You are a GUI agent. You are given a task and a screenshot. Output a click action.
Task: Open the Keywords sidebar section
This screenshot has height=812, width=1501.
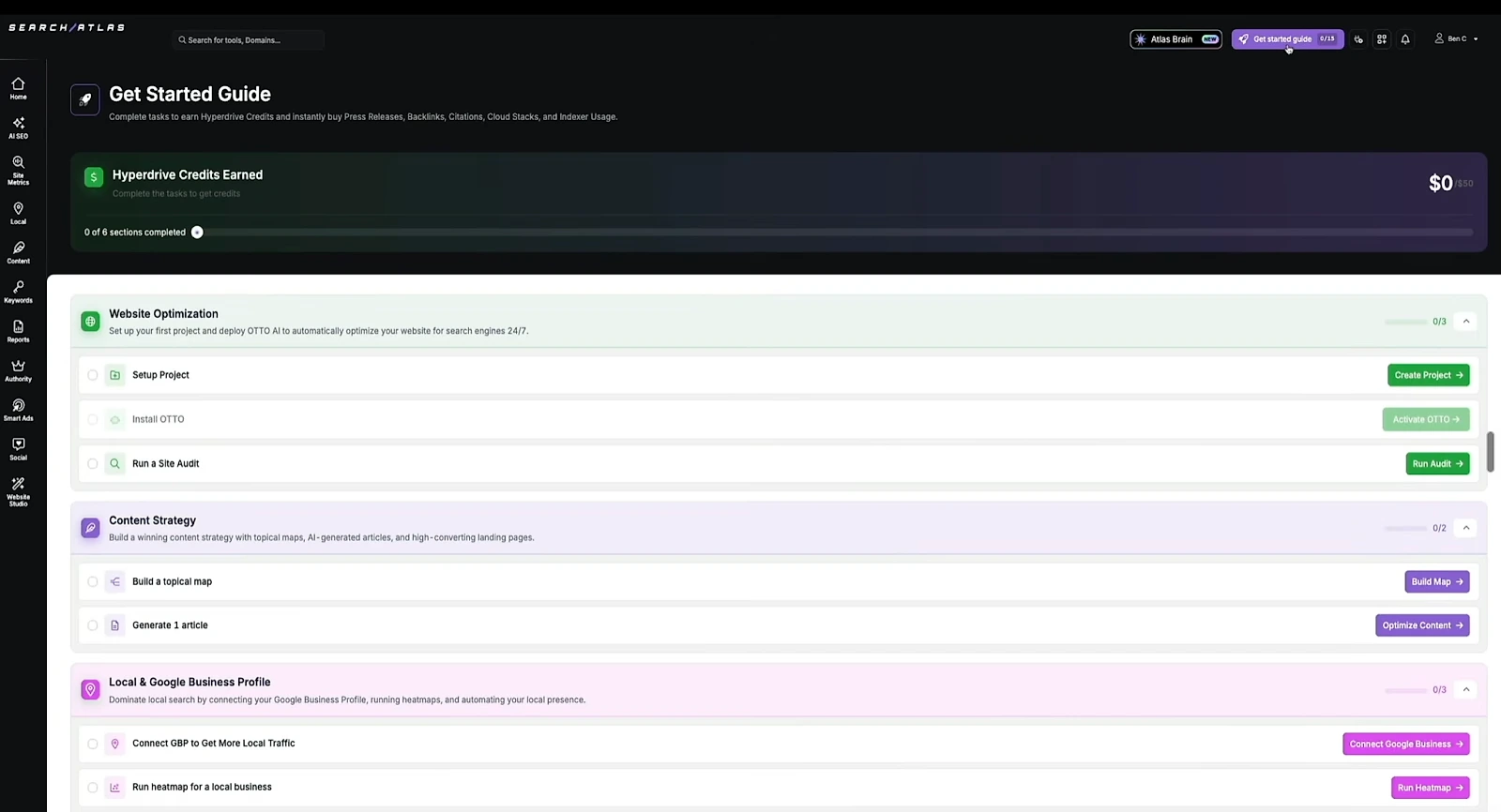18,292
